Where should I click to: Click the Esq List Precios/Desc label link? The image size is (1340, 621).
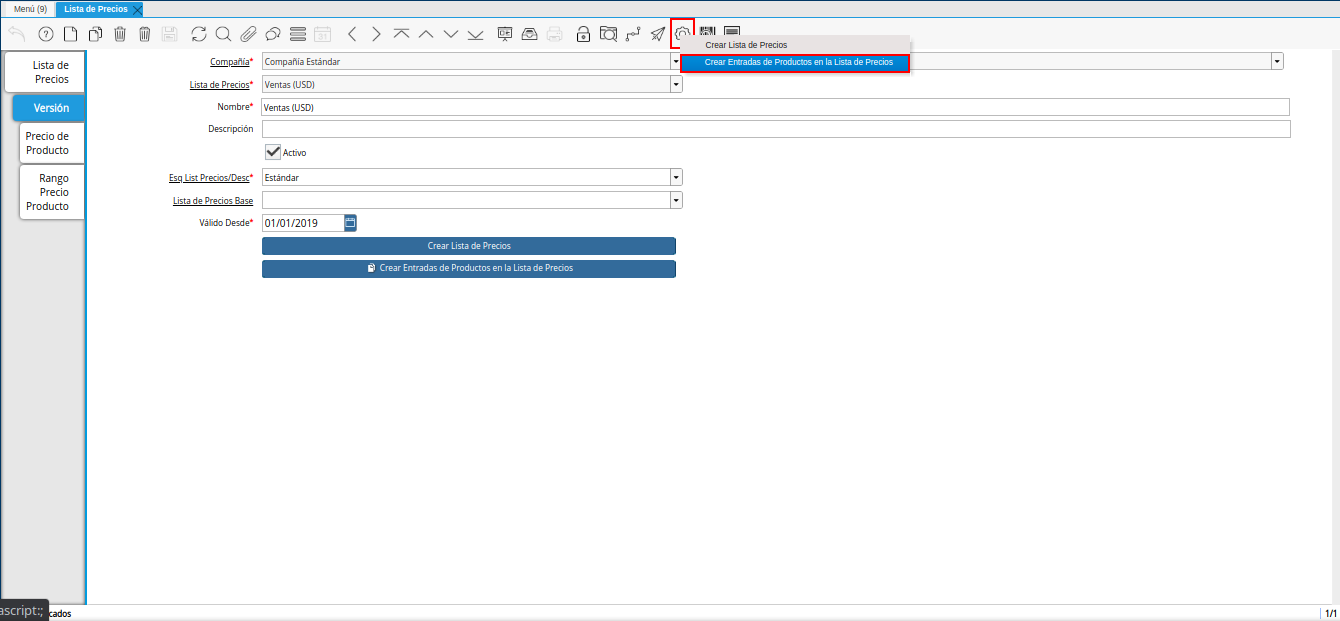click(209, 177)
